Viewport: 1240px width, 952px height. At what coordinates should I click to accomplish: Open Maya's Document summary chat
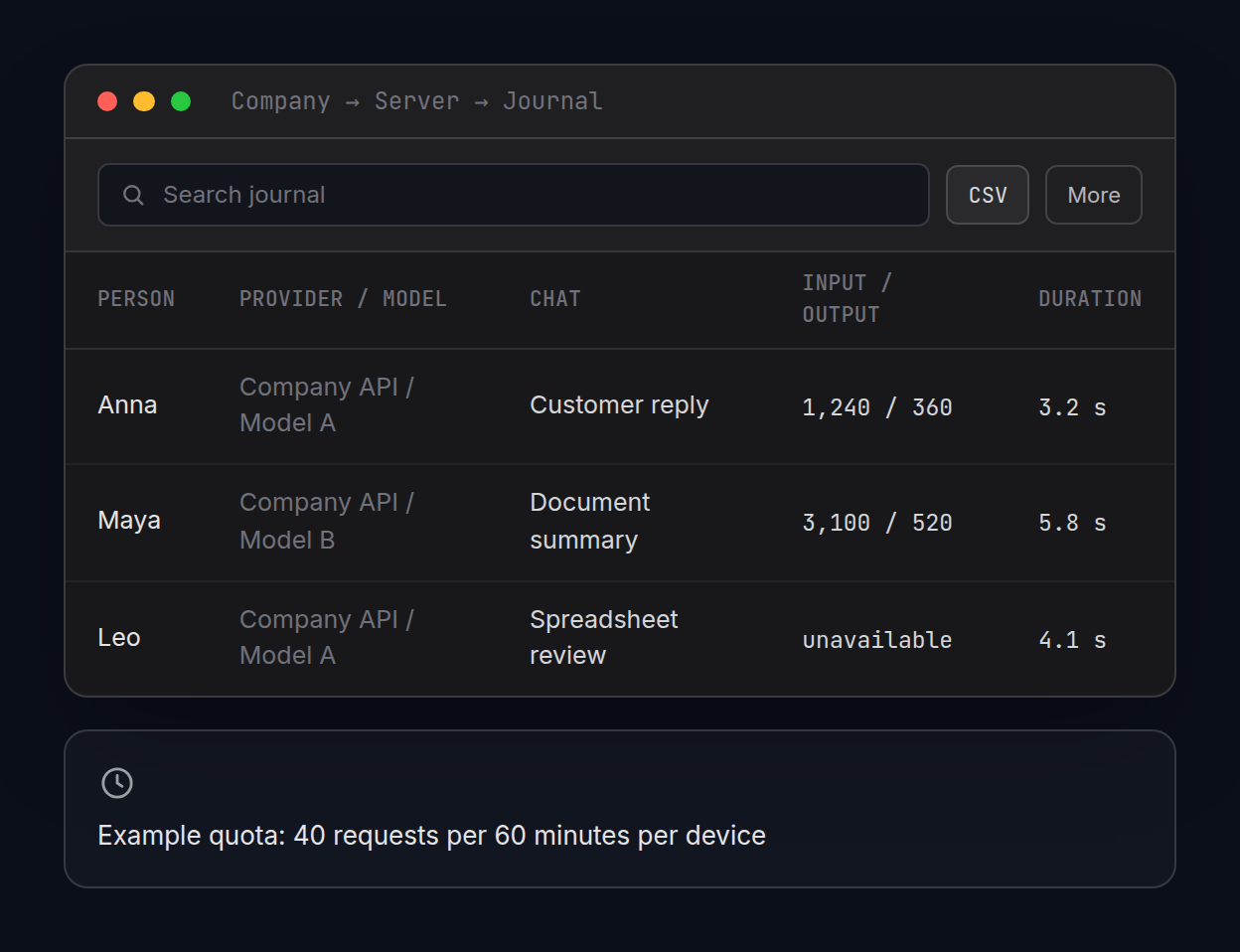[590, 521]
